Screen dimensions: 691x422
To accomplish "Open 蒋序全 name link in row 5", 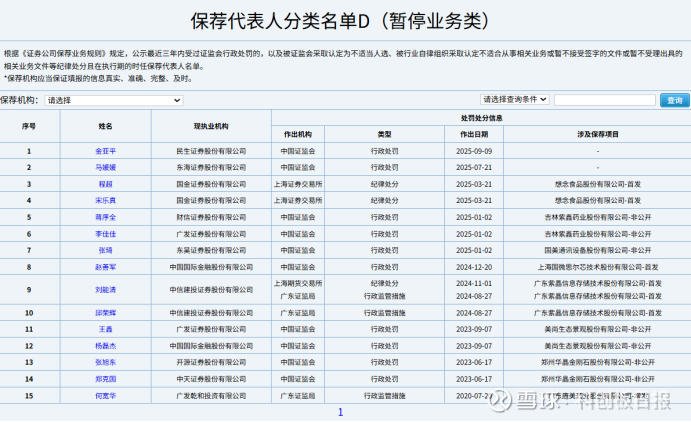I will pos(105,217).
